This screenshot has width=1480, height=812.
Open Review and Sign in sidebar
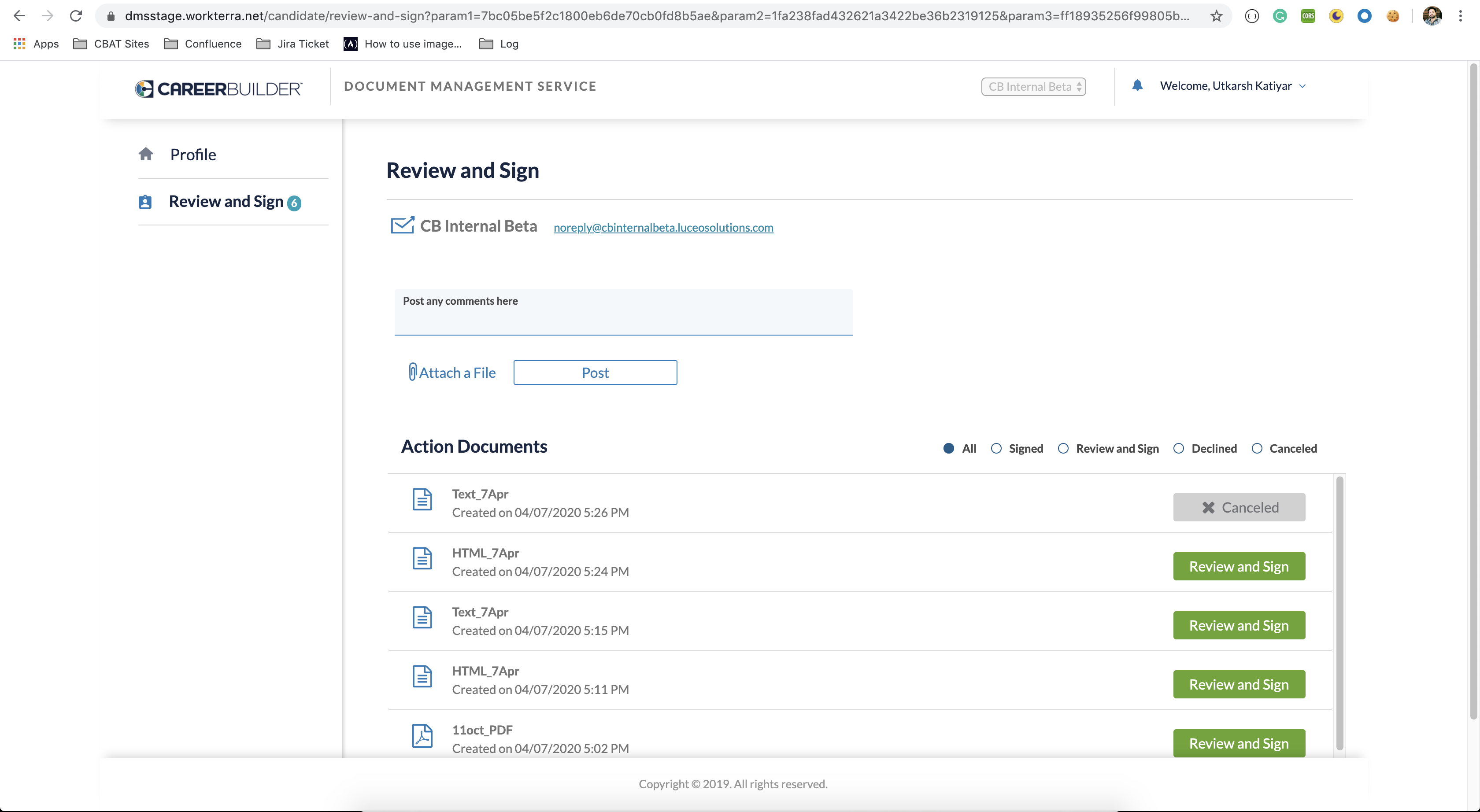226,202
